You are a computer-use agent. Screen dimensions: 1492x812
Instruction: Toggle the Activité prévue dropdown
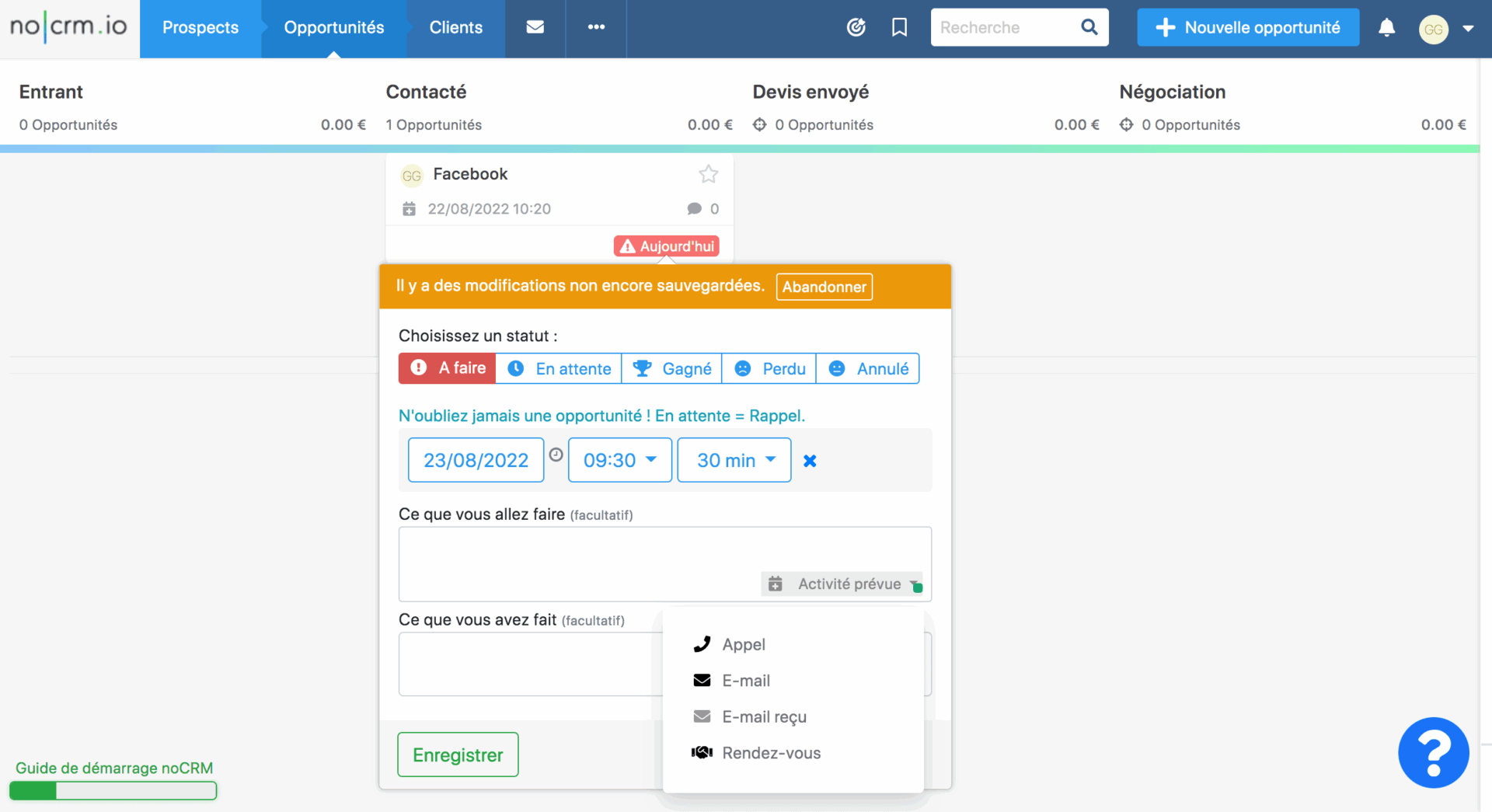click(844, 584)
